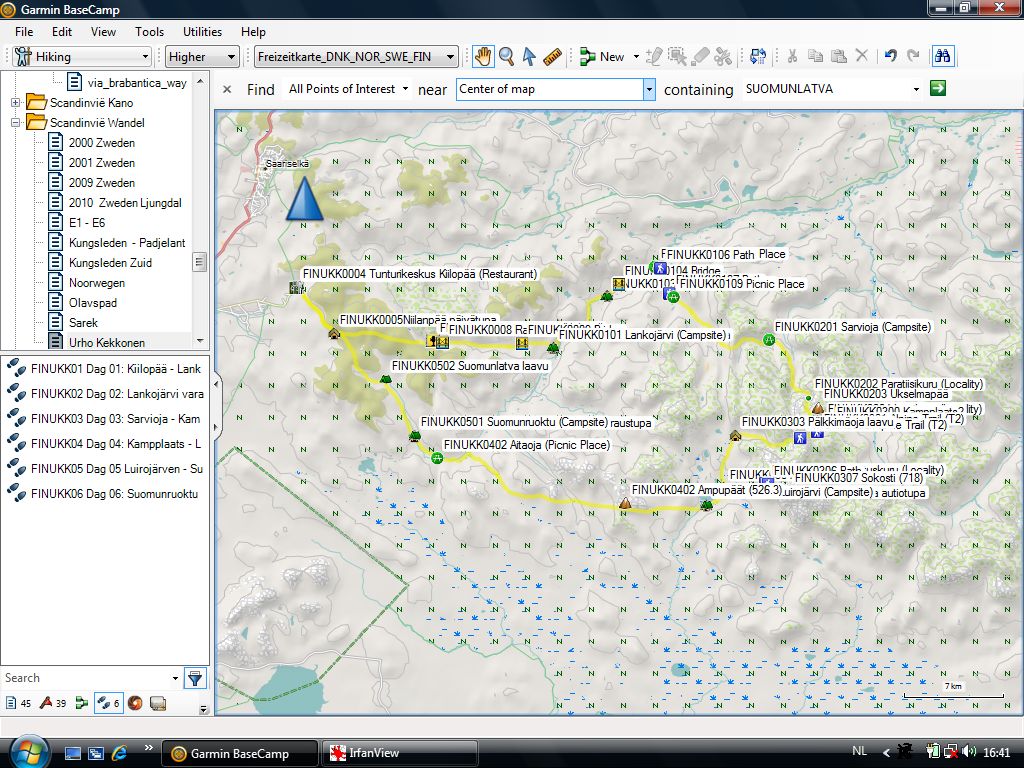
Task: Select the hand pan tool
Action: point(483,57)
